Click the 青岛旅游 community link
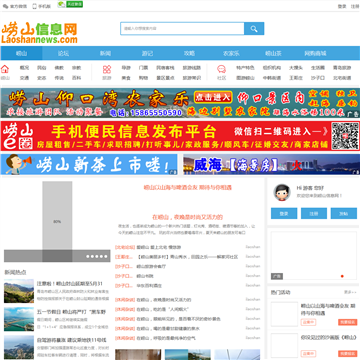The height and width of the screenshot is (360, 360). click(342, 68)
